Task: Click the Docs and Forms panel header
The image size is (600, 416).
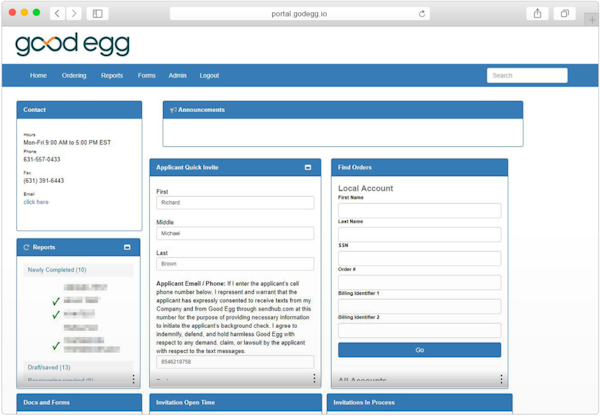Action: tap(79, 403)
